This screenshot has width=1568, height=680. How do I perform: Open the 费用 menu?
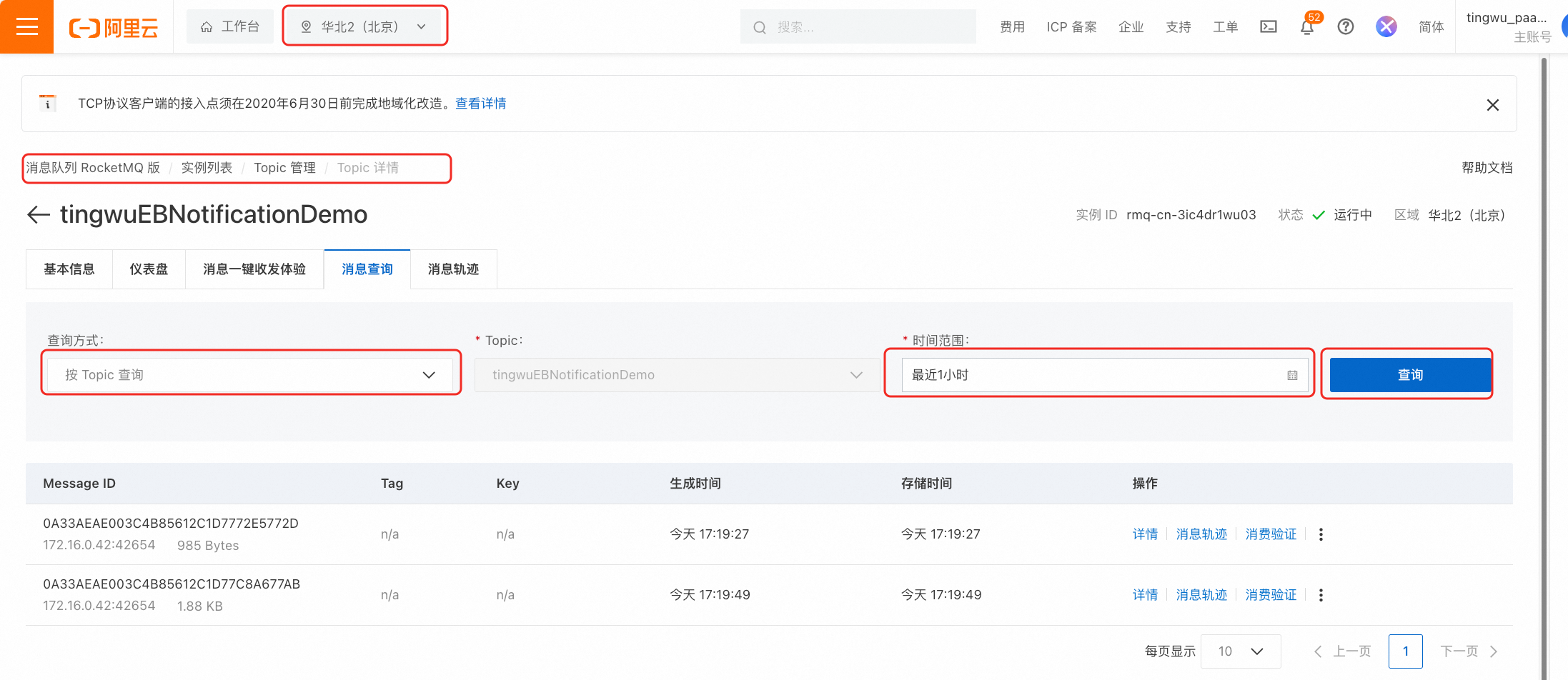pyautogui.click(x=1012, y=27)
